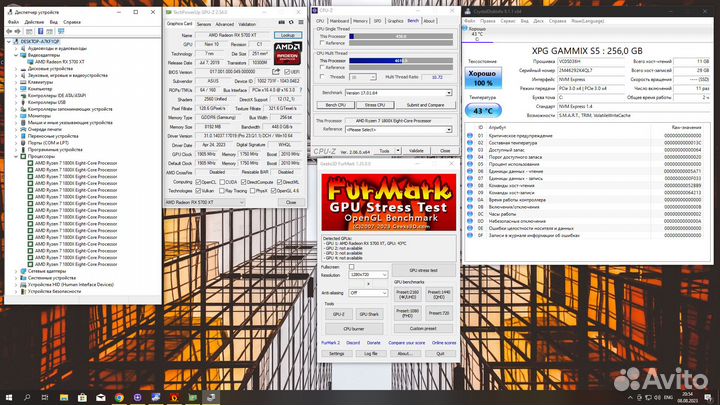The height and width of the screenshot is (405, 720).
Task: Click the back arrow in Device Manager toolbar
Action: tap(9, 31)
